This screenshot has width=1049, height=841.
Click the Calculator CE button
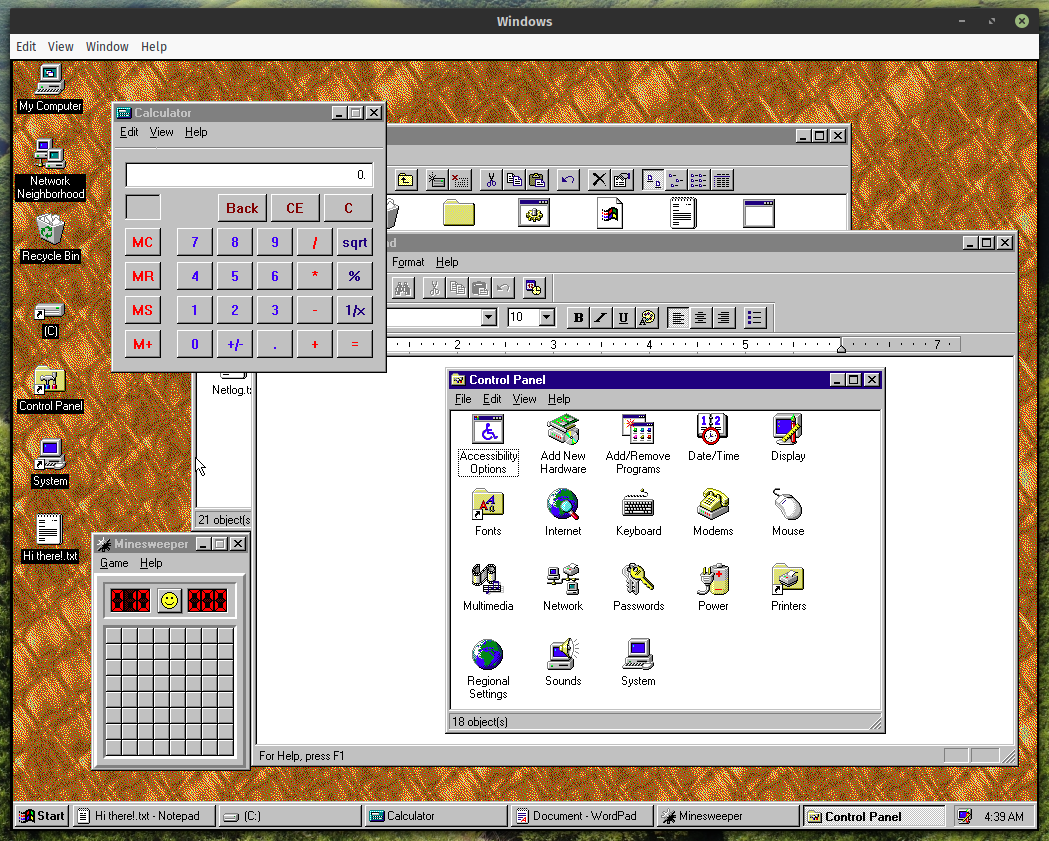click(x=295, y=208)
